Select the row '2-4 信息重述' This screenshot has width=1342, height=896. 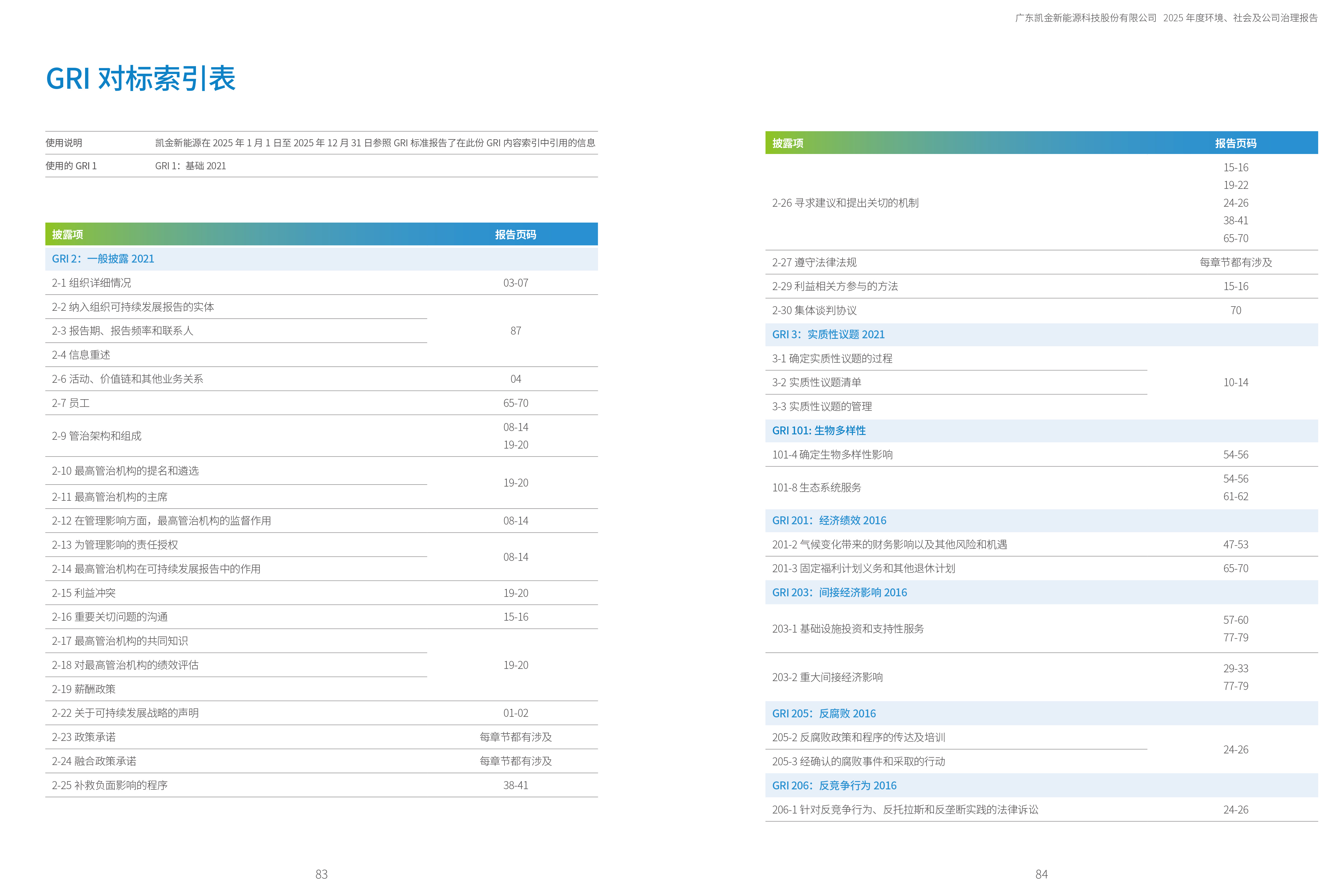[x=81, y=355]
